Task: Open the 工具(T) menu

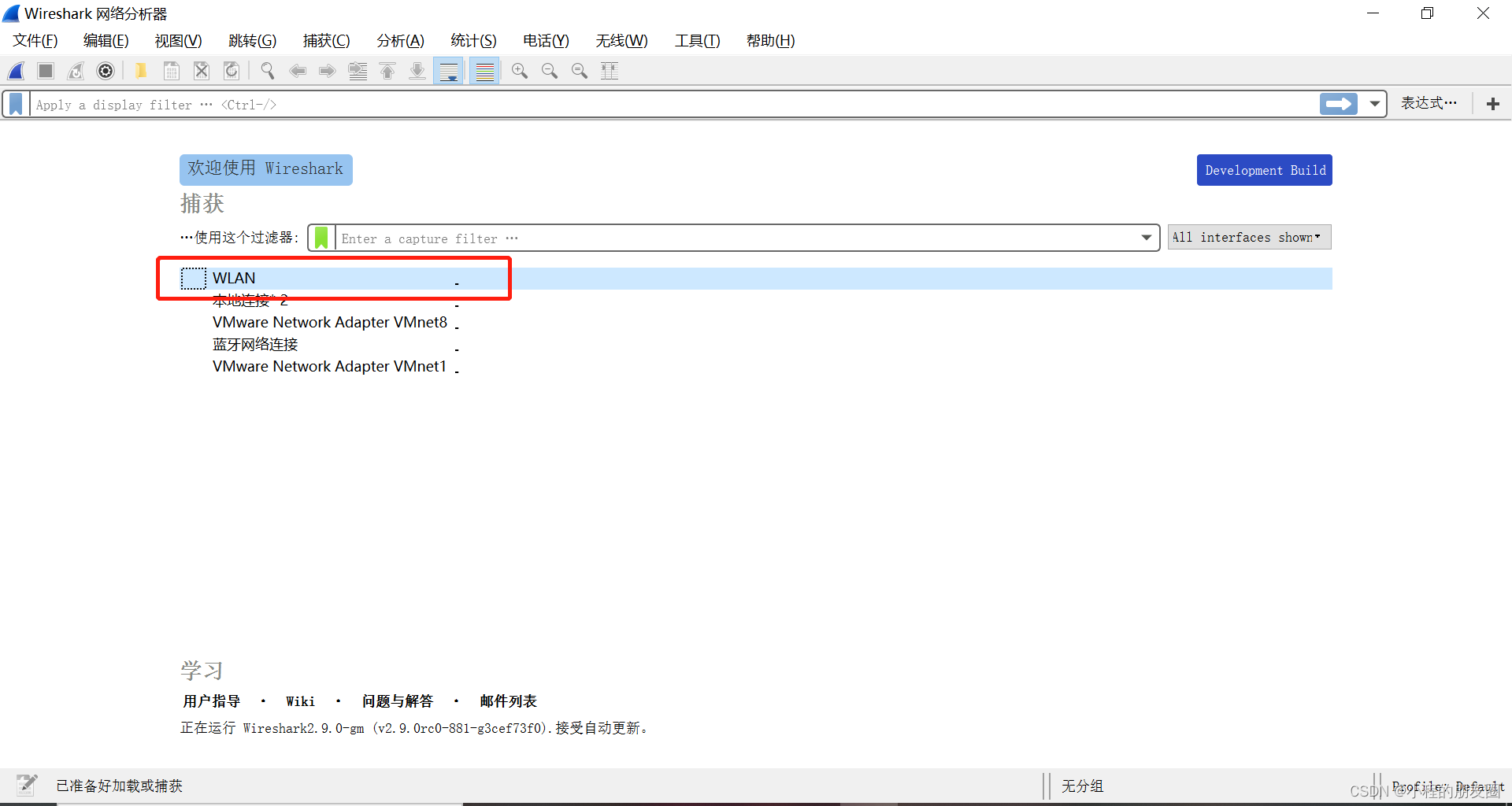Action: pos(698,41)
